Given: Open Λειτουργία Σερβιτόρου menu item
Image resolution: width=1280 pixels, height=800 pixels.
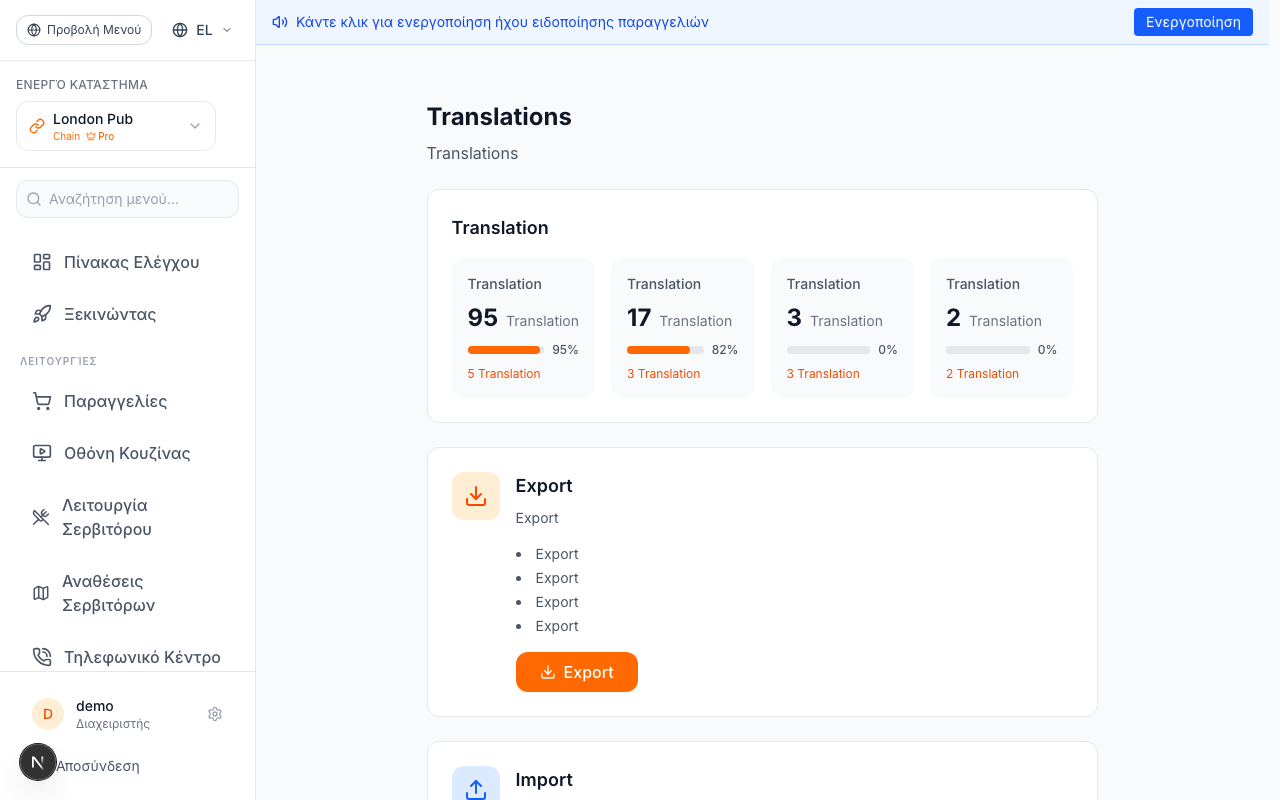Looking at the screenshot, I should coord(127,517).
